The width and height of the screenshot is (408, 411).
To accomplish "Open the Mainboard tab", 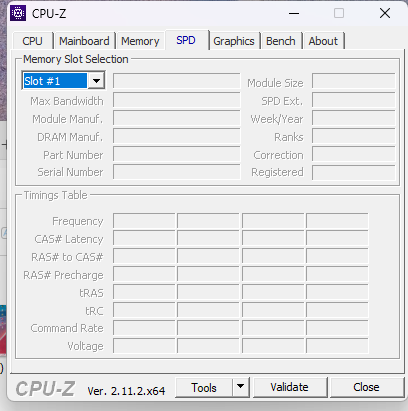I will (x=84, y=41).
